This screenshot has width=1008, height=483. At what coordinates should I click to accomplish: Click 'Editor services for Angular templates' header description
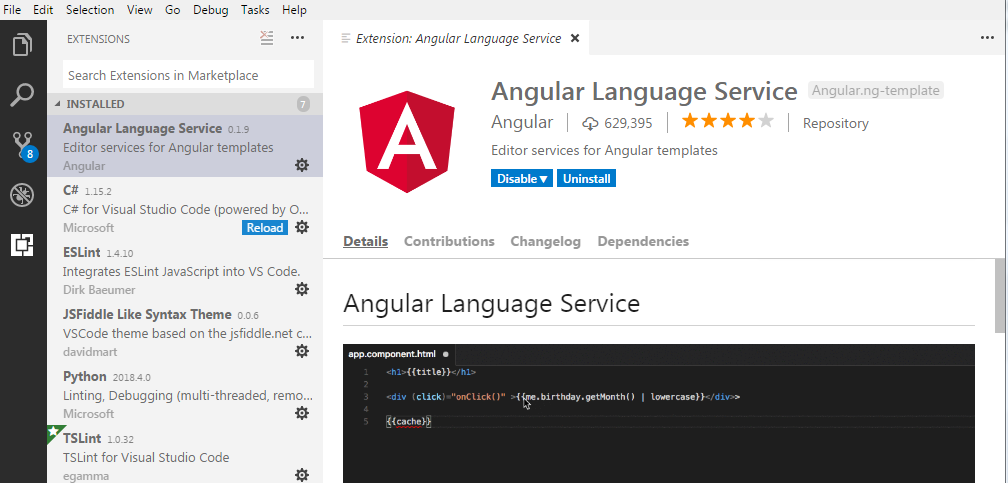[x=604, y=150]
